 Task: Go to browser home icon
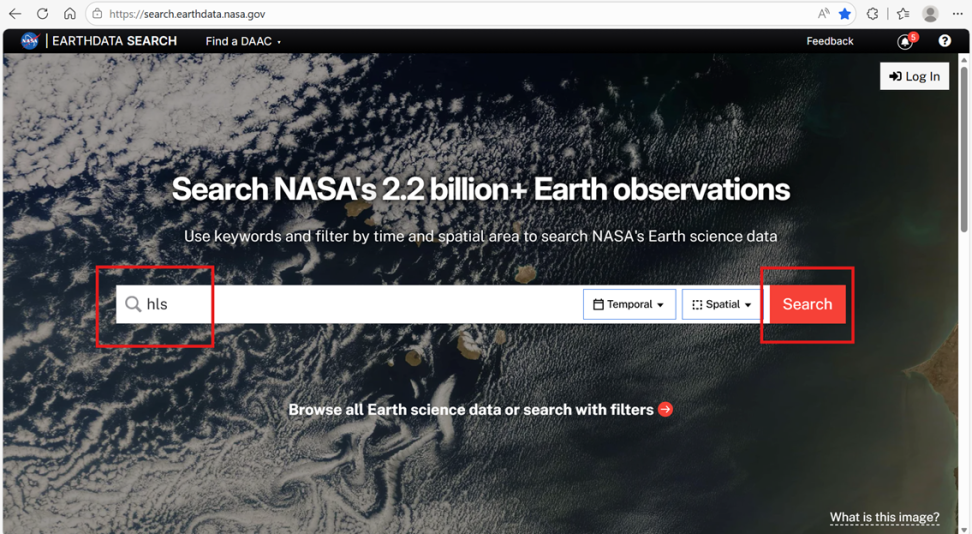pos(70,14)
